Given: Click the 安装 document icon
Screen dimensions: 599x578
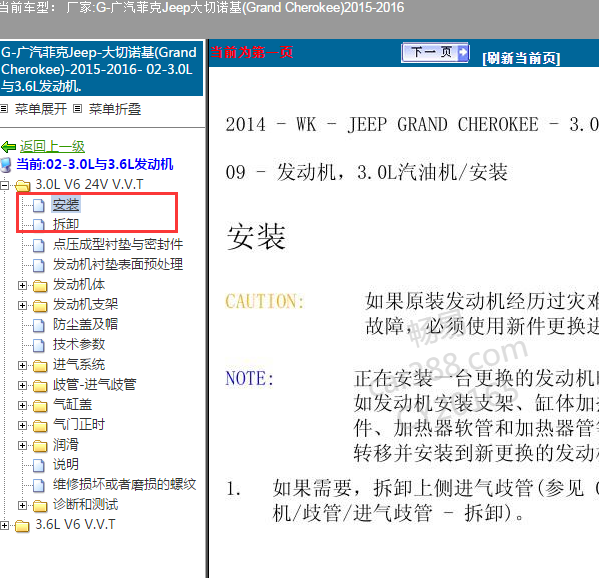Looking at the screenshot, I should 38,205.
